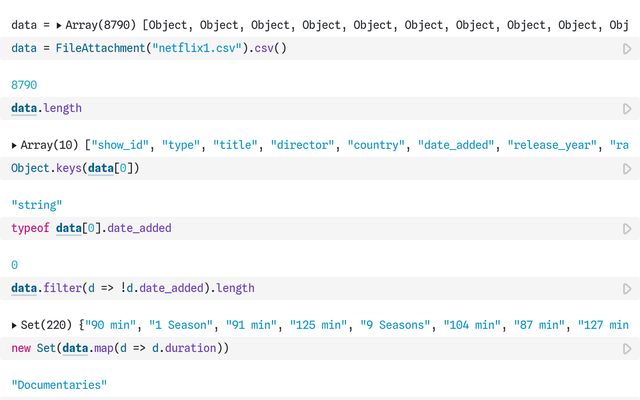
Task: Expand the Array(10) column keys output
Action: coord(15,145)
